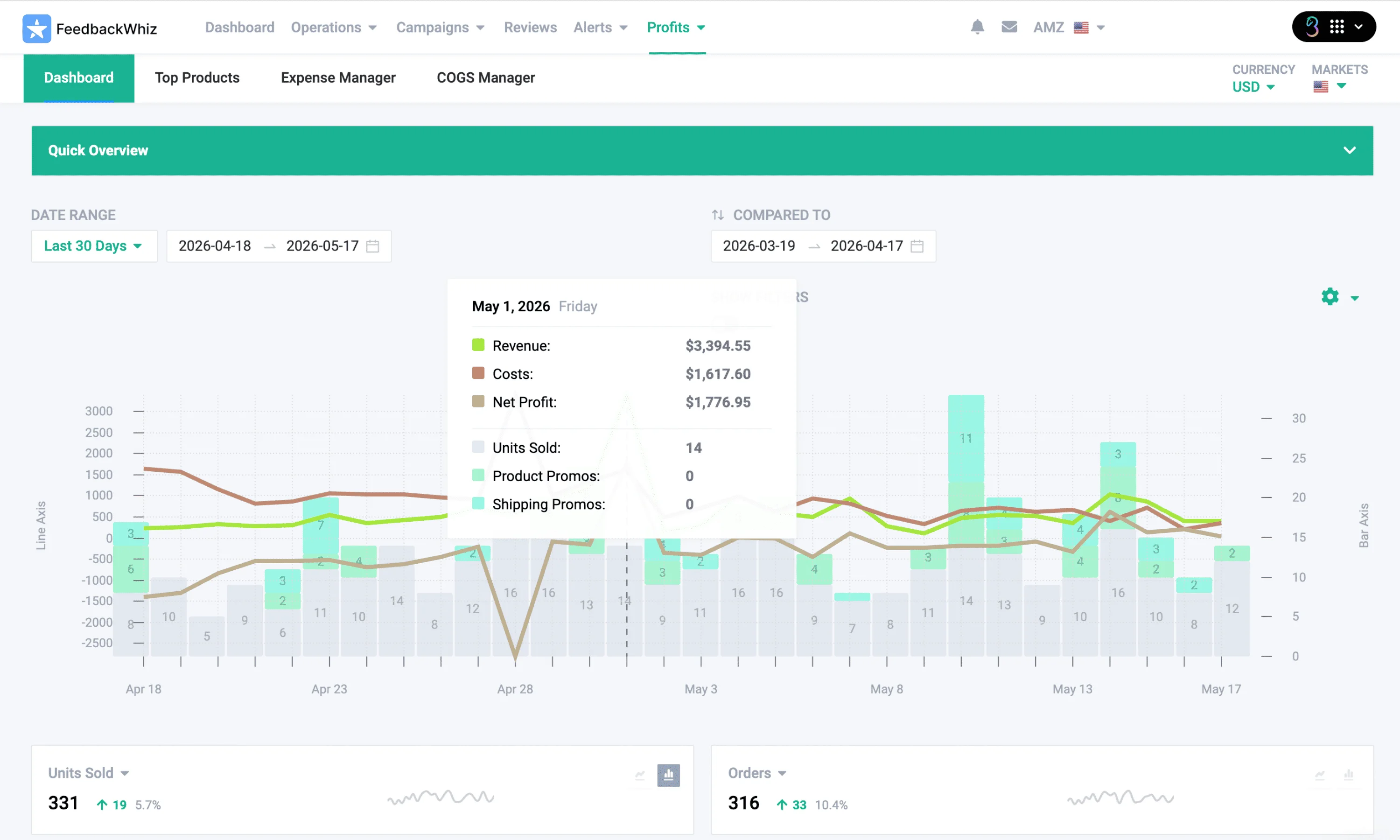Click the 2026-04-18 start date field
This screenshot has height=840, width=1400.
215,246
